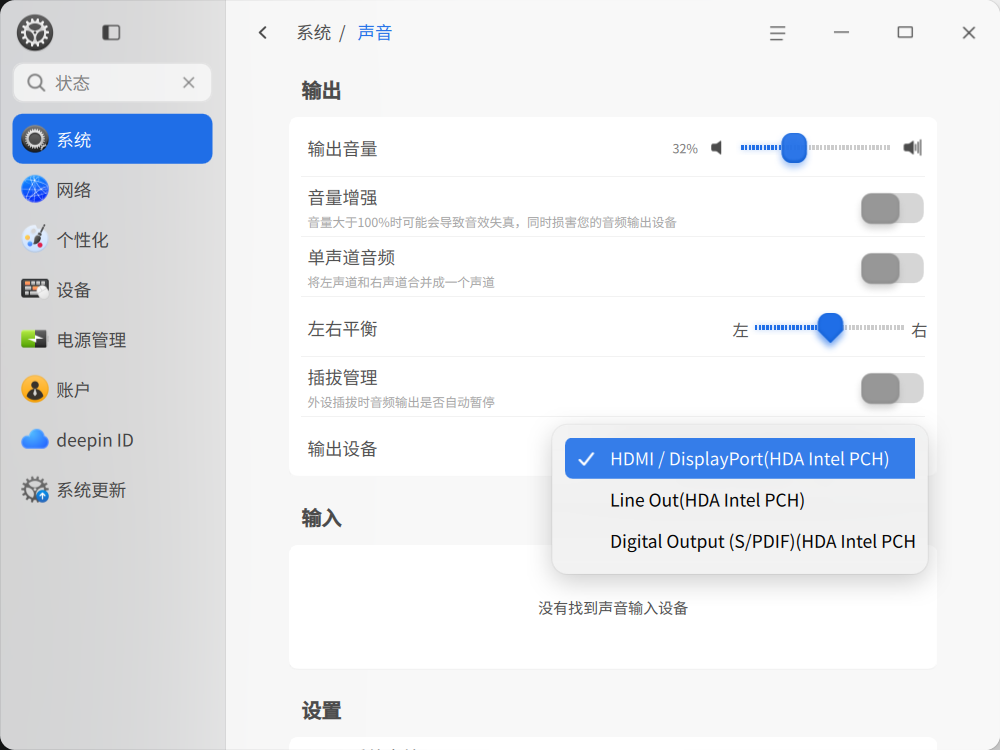Viewport: 1000px width, 750px height.
Task: Click the 右 balance label
Action: (x=918, y=330)
